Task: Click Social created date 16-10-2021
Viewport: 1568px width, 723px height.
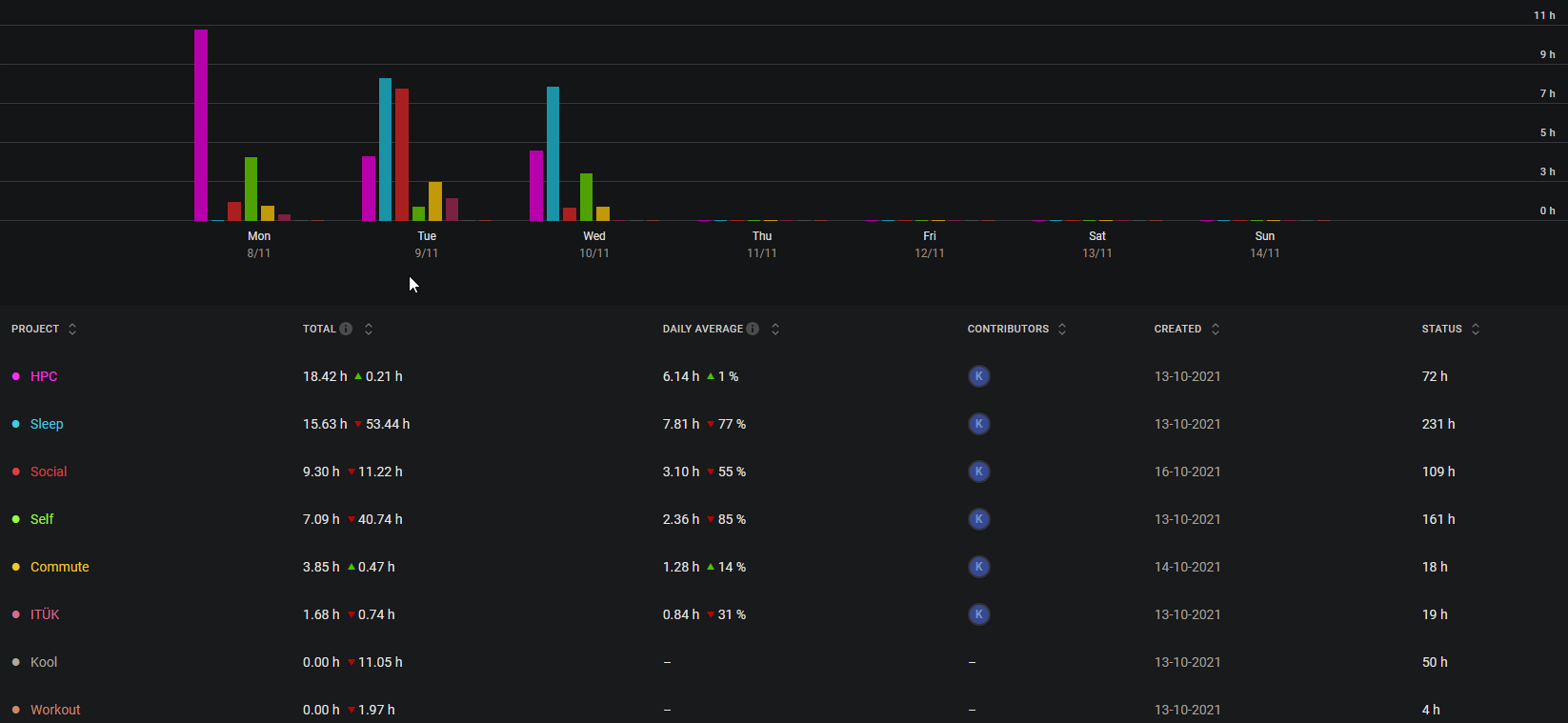Action: tap(1188, 472)
